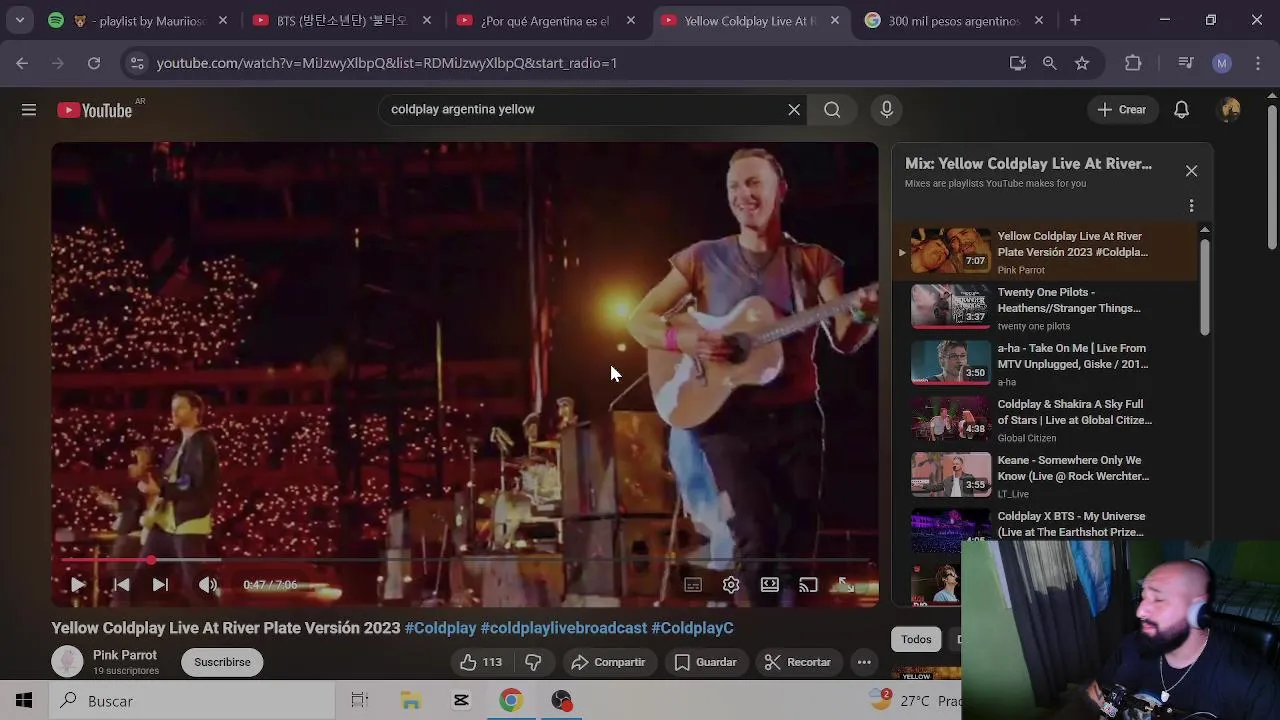
Task: Enter fullscreen mode on the player
Action: pyautogui.click(x=846, y=585)
